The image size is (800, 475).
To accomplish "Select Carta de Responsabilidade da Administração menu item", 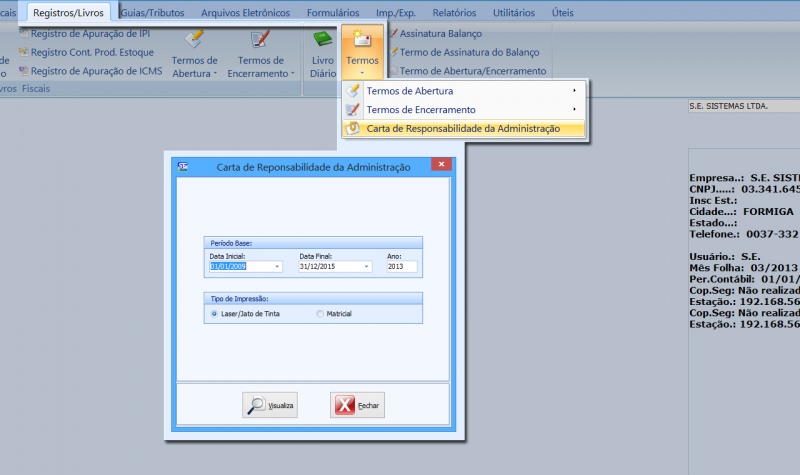I will (462, 129).
